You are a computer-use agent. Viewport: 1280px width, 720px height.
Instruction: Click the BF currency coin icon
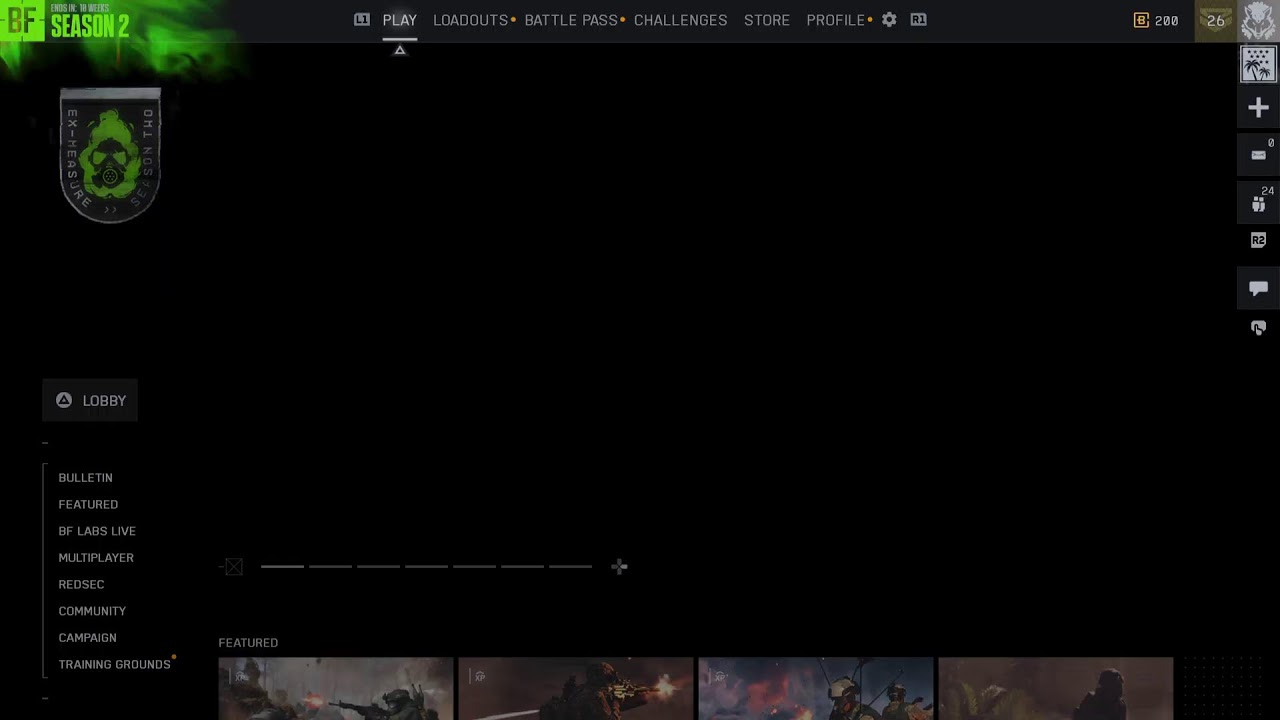(1141, 20)
